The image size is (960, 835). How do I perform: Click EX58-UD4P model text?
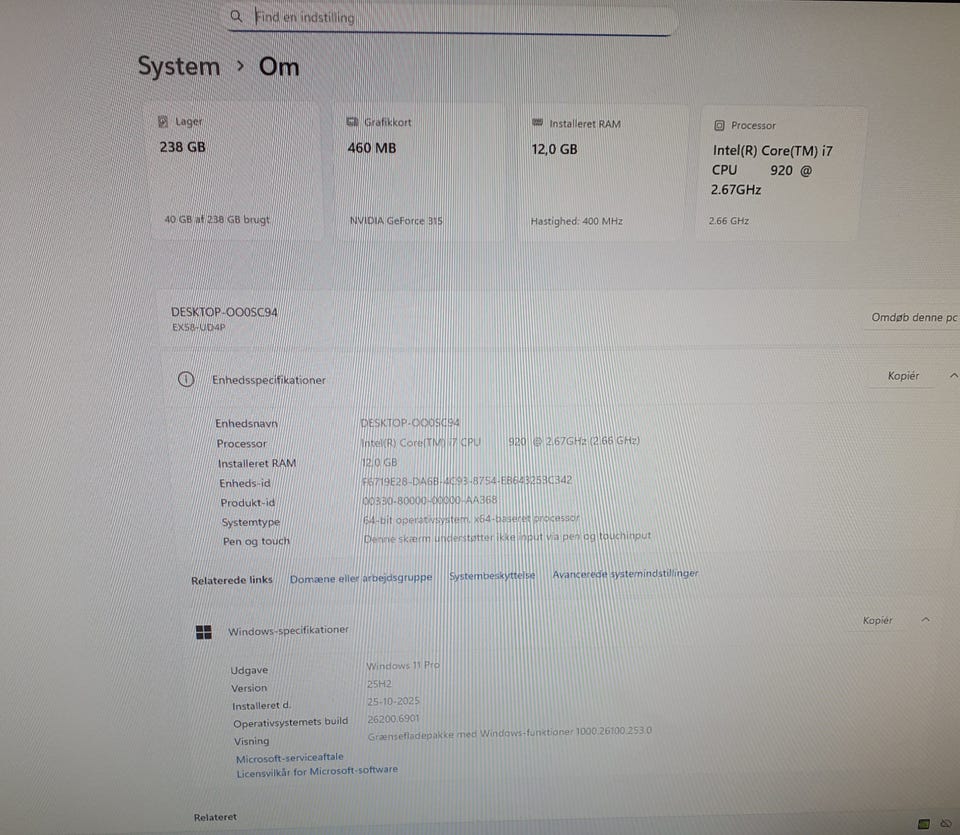198,328
